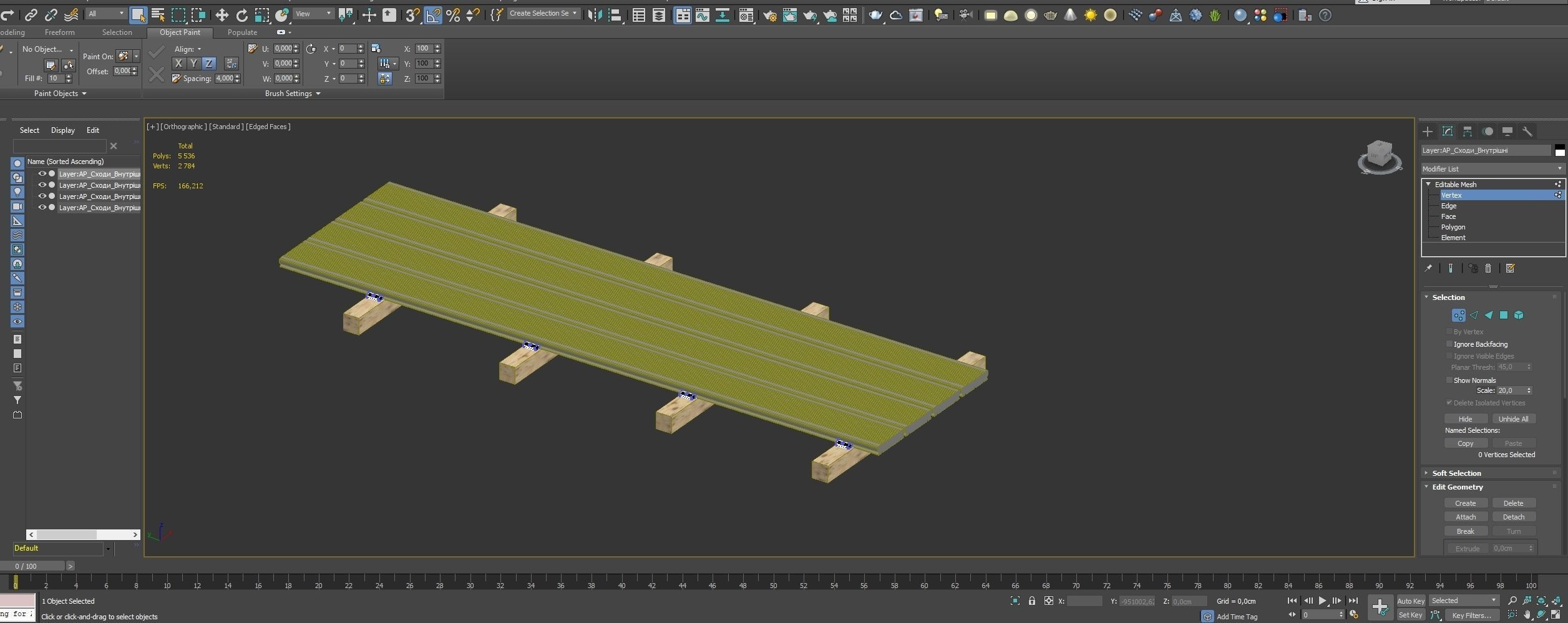
Task: Select the Vertex sub-object icon in Selection
Action: tap(1459, 315)
